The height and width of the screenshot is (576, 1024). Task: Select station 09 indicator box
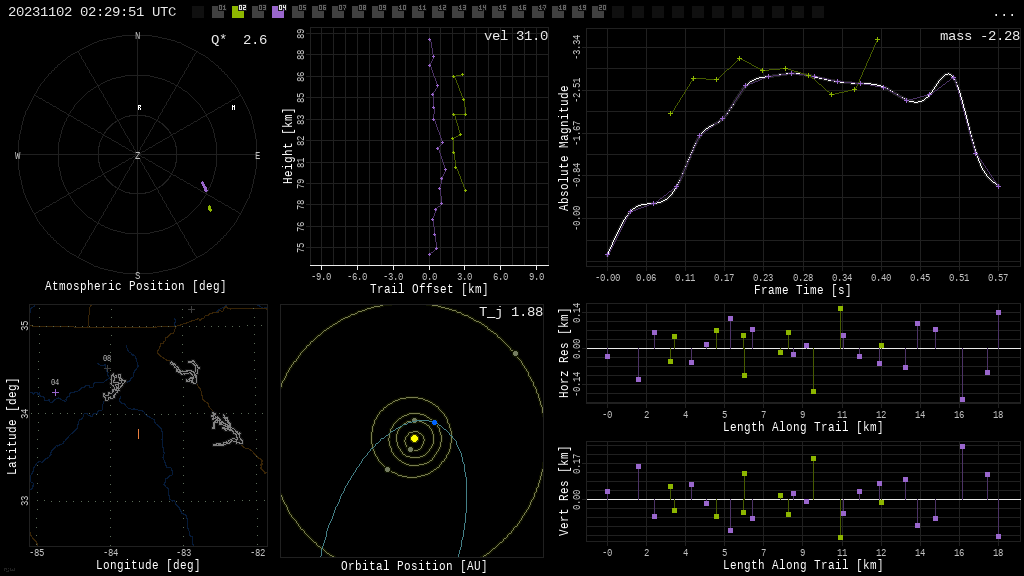pyautogui.click(x=378, y=12)
